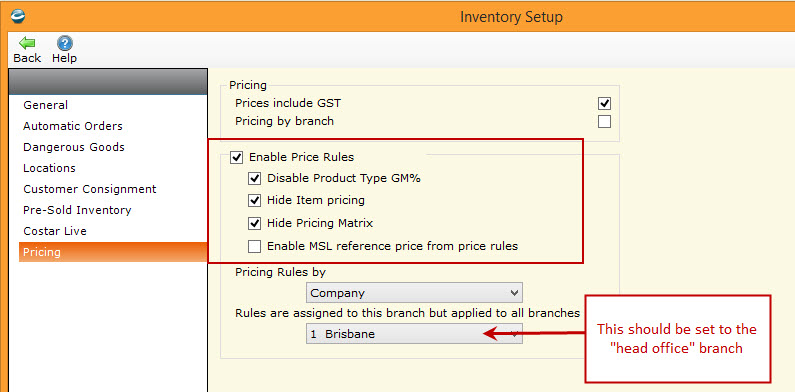Uncheck Enable Price Rules

point(236,157)
